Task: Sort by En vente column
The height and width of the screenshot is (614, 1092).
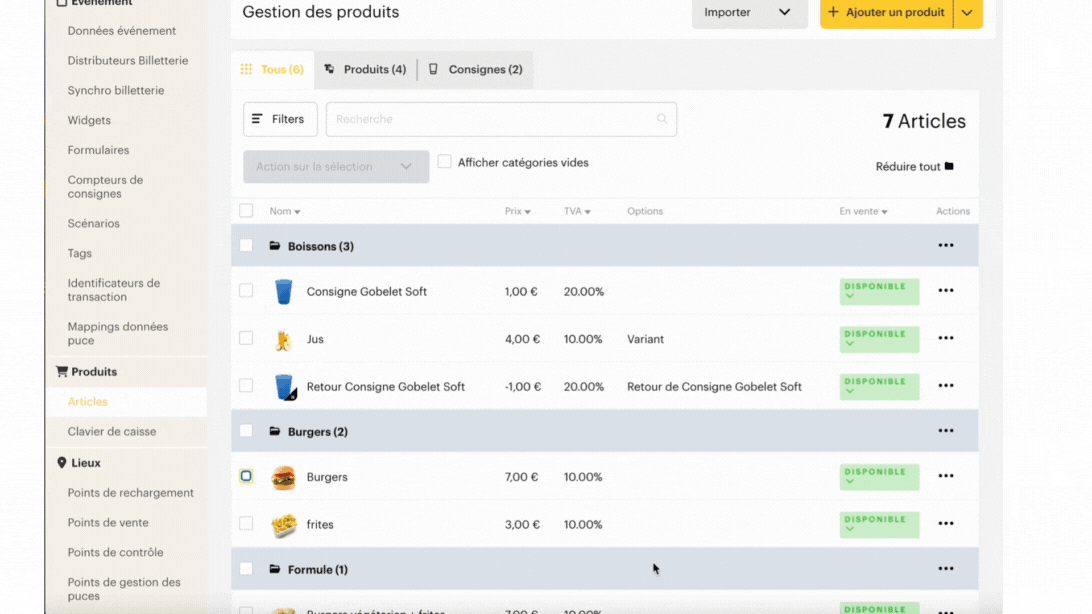Action: [x=863, y=211]
